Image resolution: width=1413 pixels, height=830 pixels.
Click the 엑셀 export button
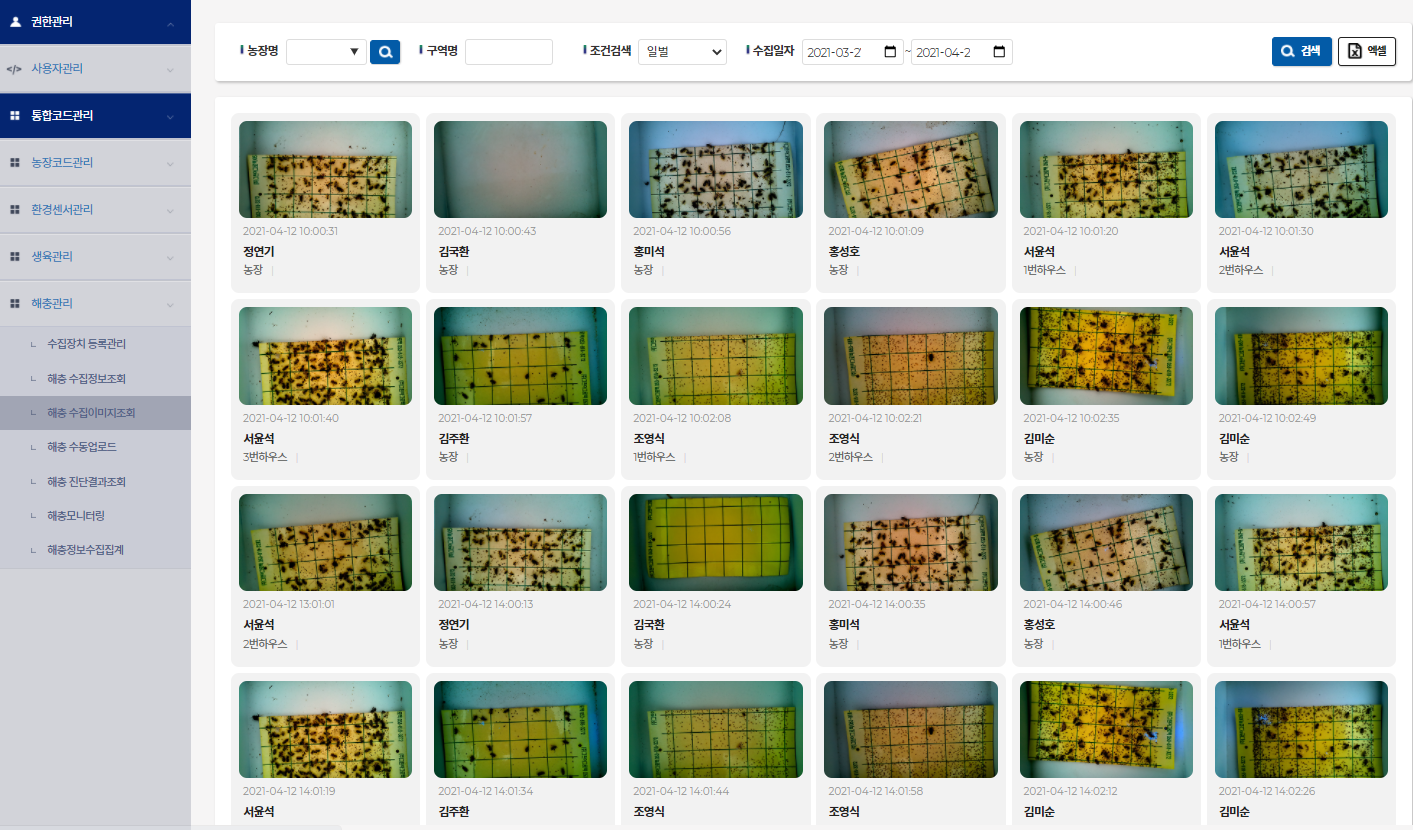pos(1366,52)
